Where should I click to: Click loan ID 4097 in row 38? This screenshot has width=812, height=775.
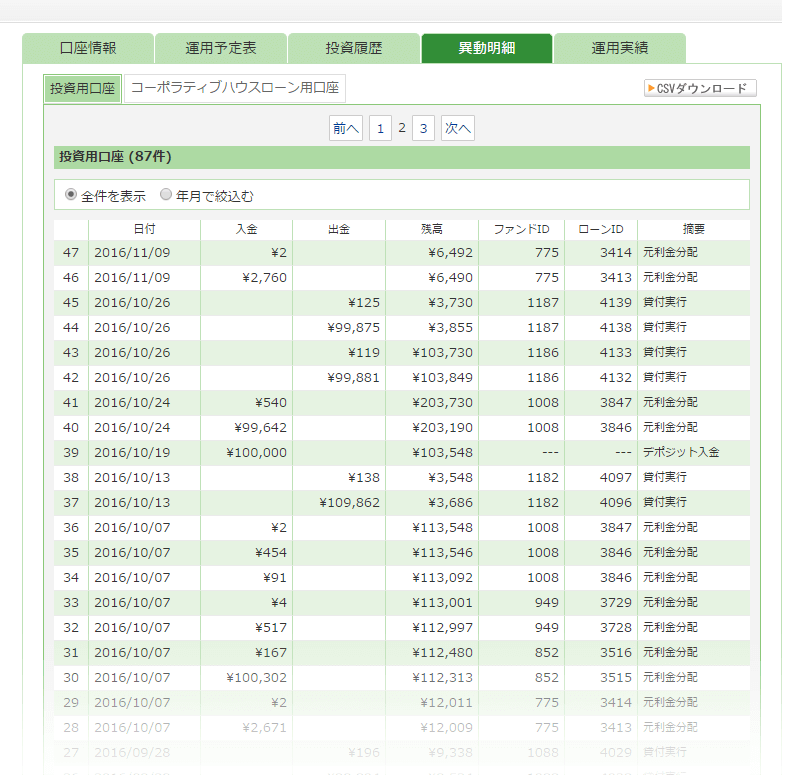click(x=616, y=477)
